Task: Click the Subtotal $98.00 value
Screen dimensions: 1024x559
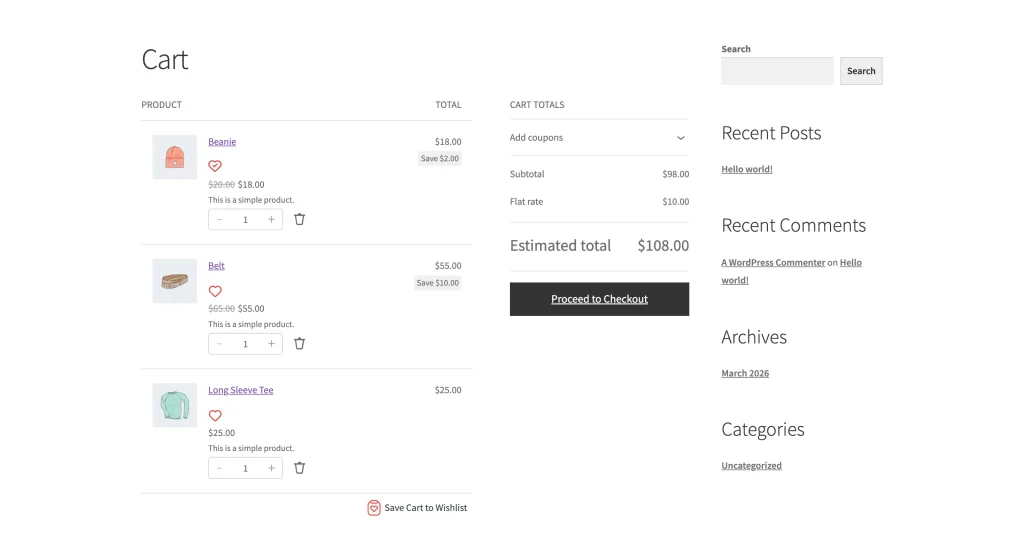Action: [x=675, y=174]
